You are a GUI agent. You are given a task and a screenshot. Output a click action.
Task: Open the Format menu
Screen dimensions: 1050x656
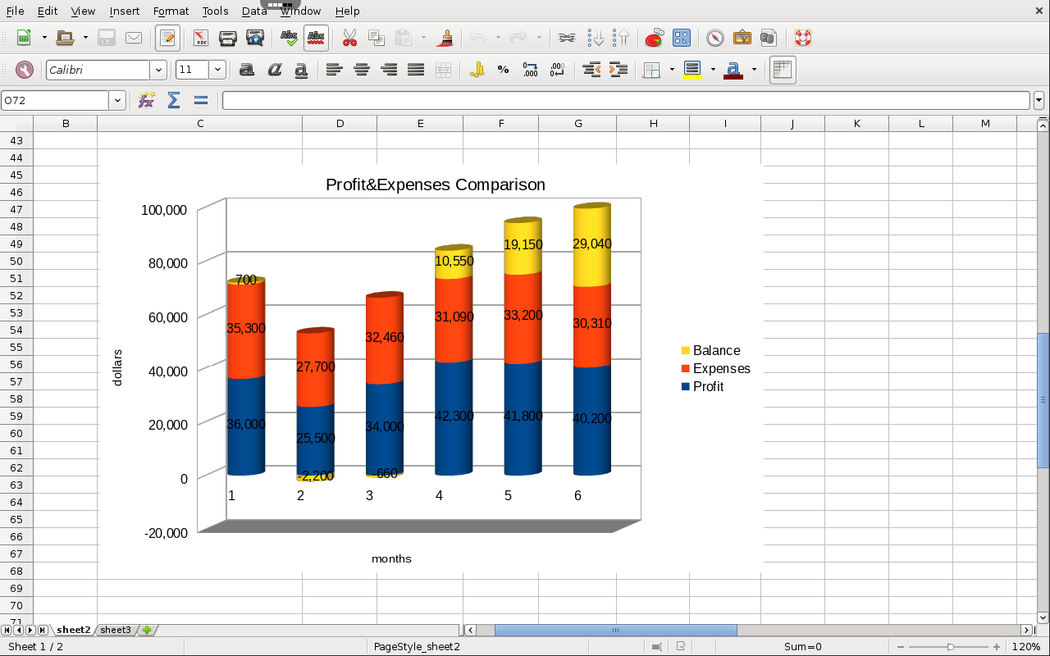click(171, 11)
